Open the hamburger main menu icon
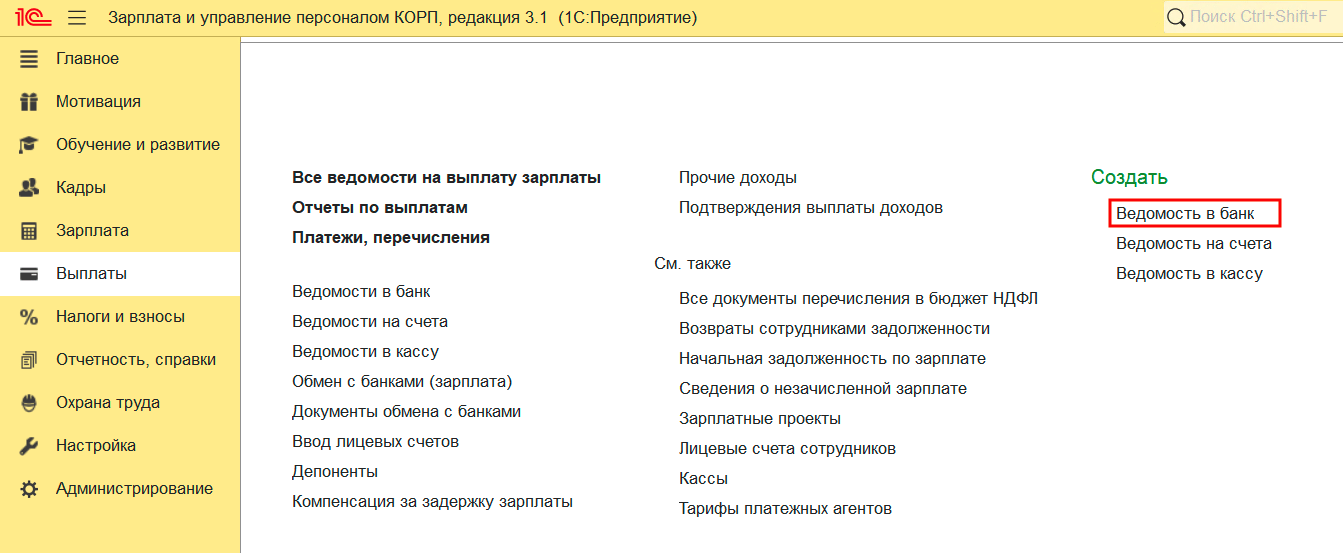 pyautogui.click(x=76, y=18)
